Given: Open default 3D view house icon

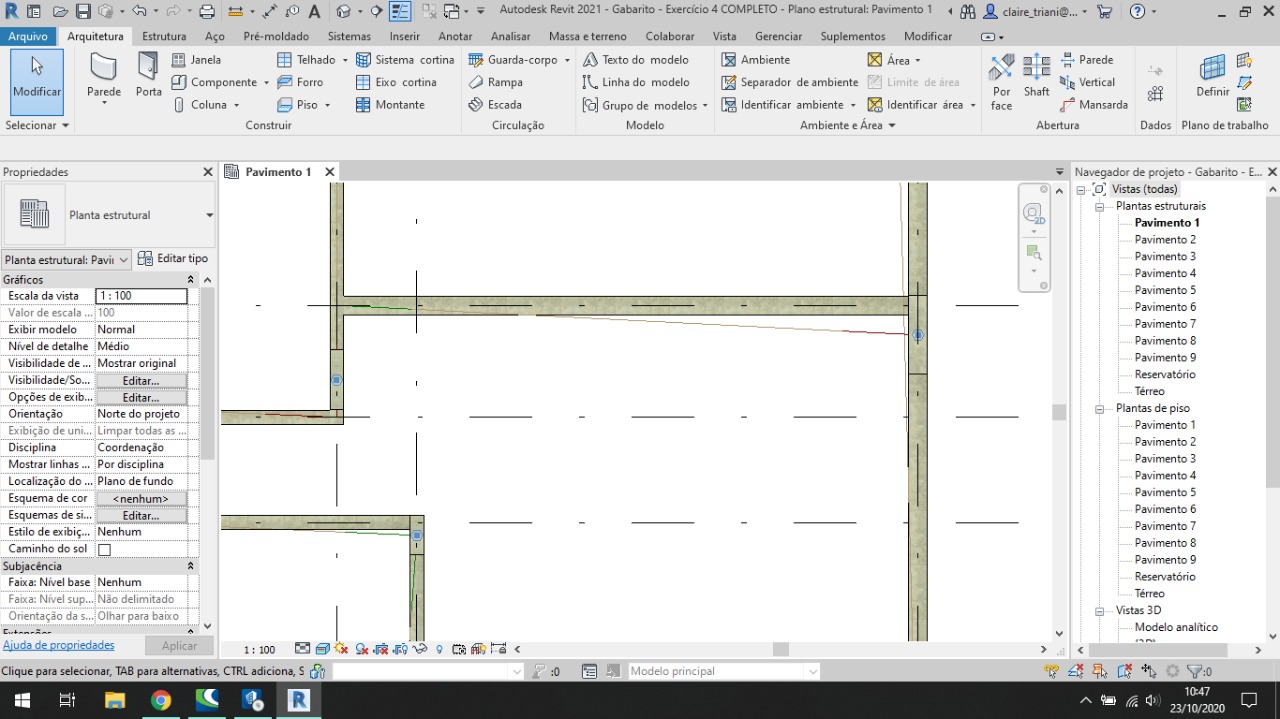Looking at the screenshot, I should point(344,12).
